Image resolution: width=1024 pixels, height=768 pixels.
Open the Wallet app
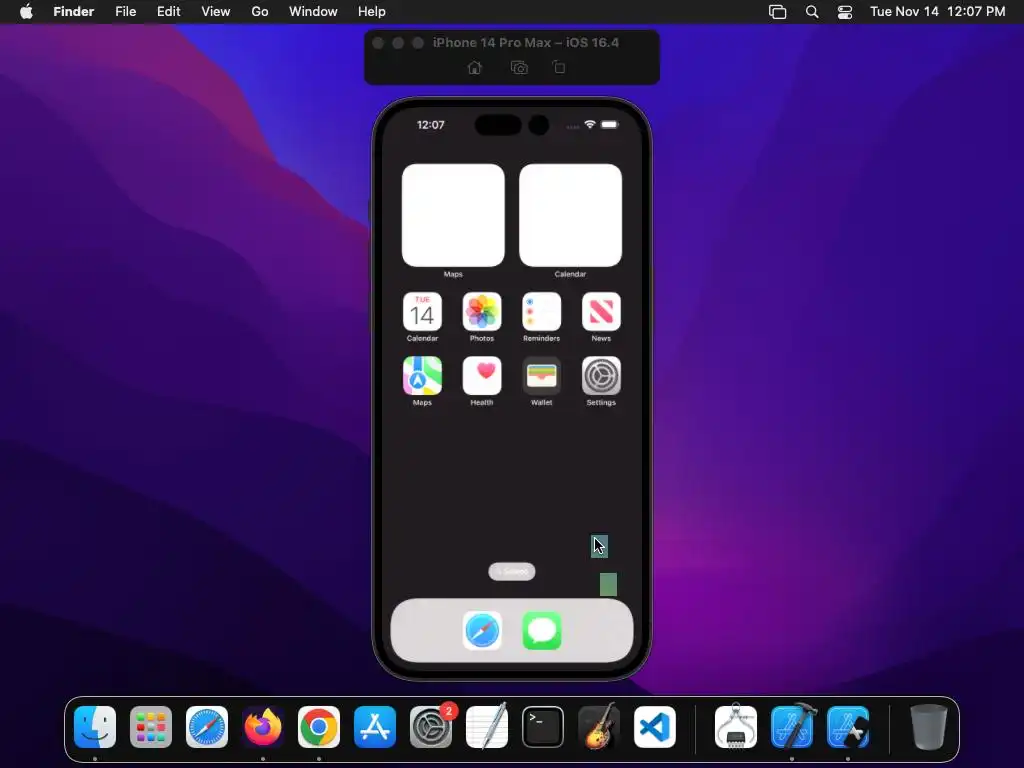pyautogui.click(x=541, y=376)
